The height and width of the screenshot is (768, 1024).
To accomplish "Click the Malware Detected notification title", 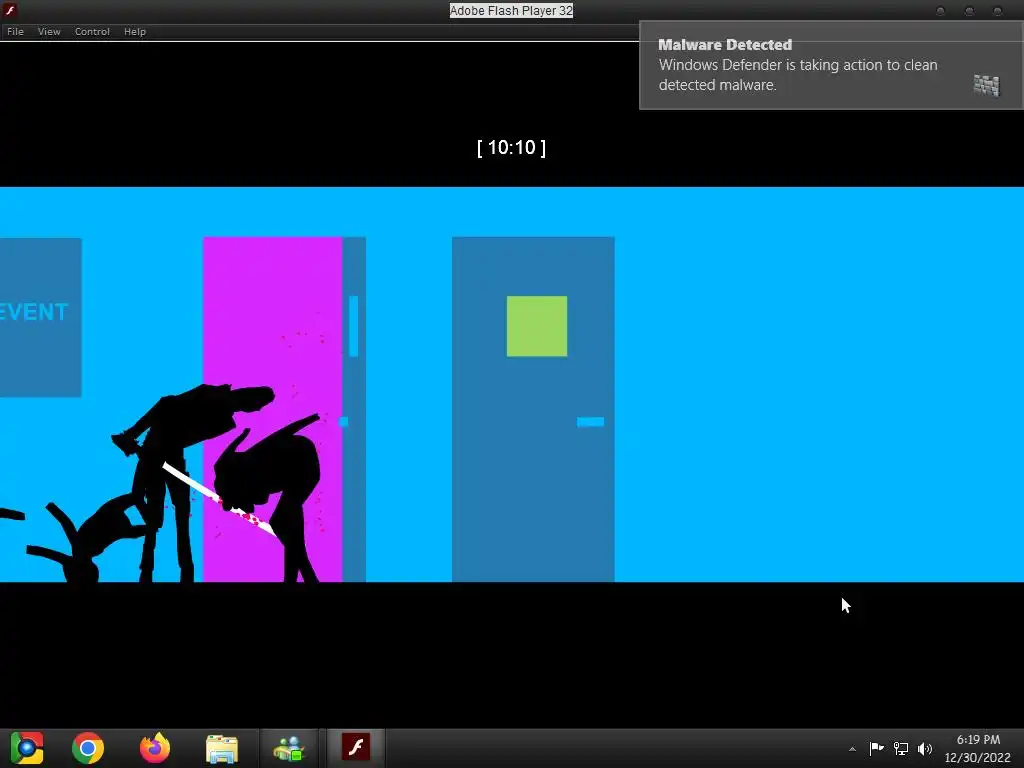I will coord(725,44).
